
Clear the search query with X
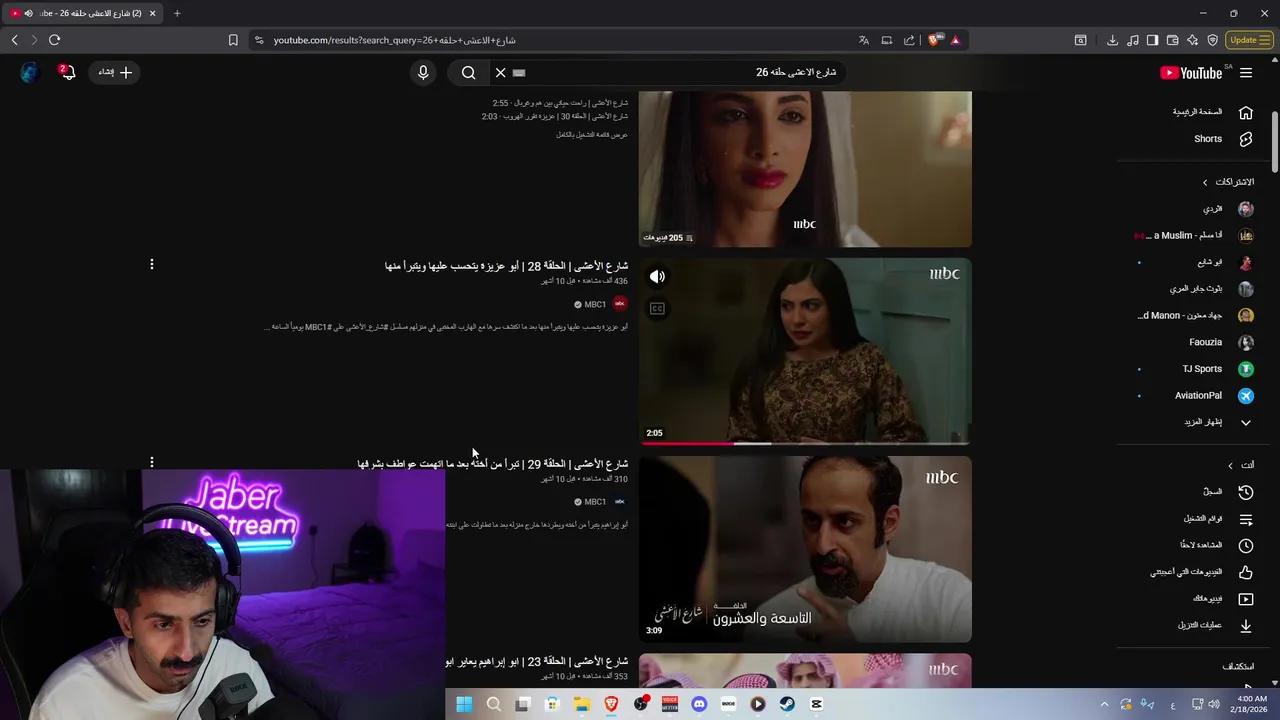point(500,72)
